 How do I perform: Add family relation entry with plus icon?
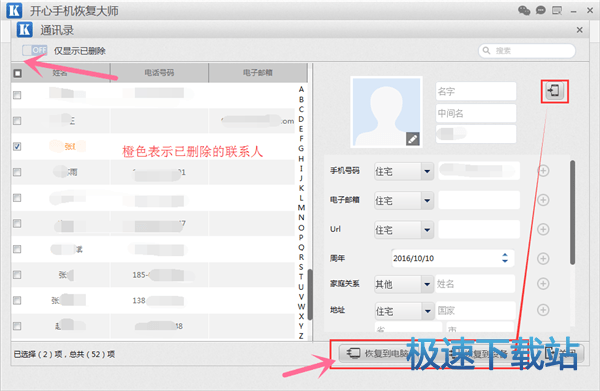[x=543, y=283]
